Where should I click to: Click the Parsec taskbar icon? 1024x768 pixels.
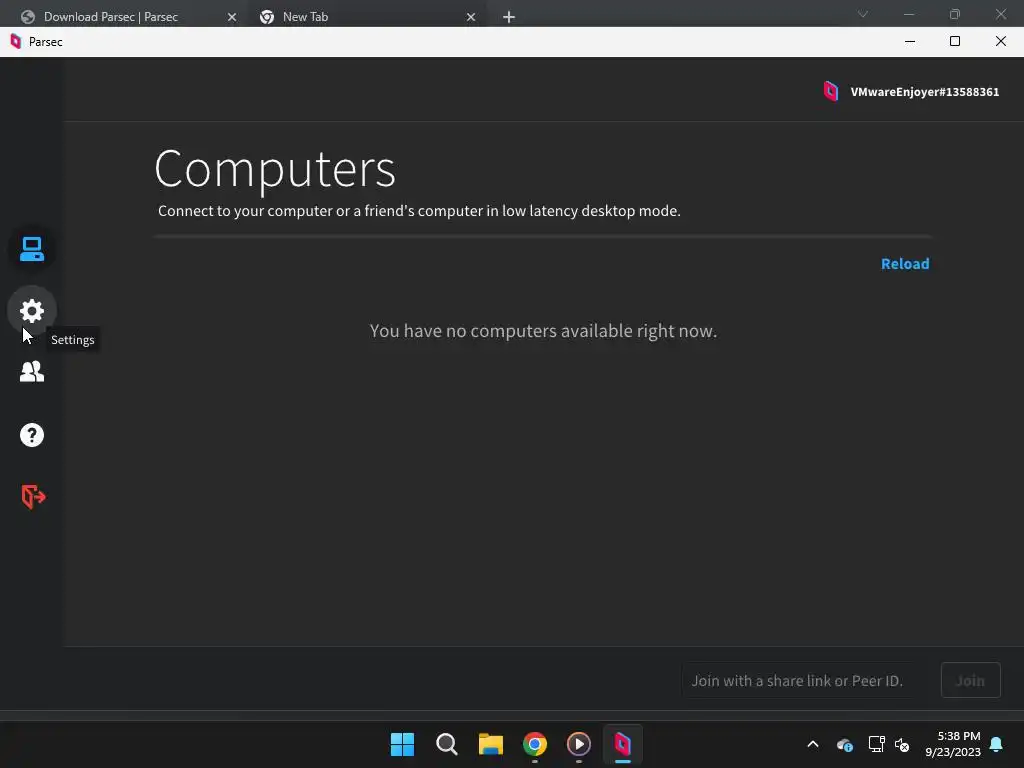(622, 744)
